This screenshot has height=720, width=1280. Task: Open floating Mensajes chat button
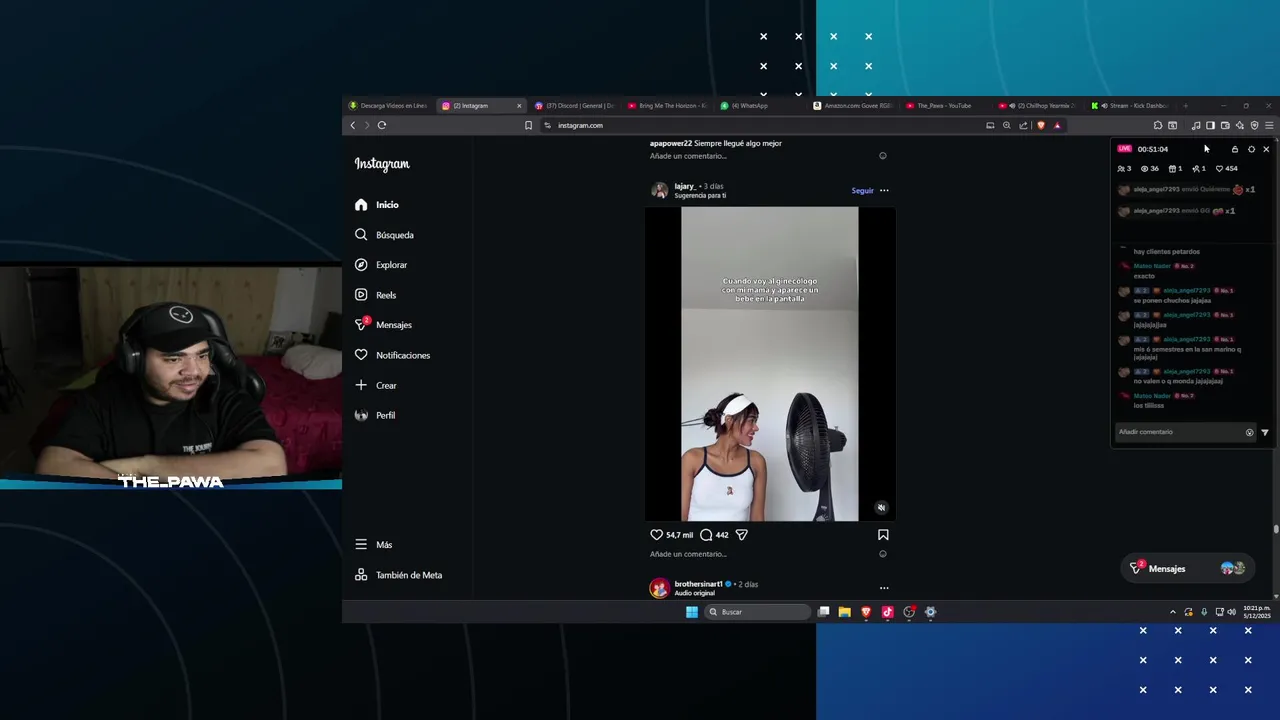[1186, 569]
